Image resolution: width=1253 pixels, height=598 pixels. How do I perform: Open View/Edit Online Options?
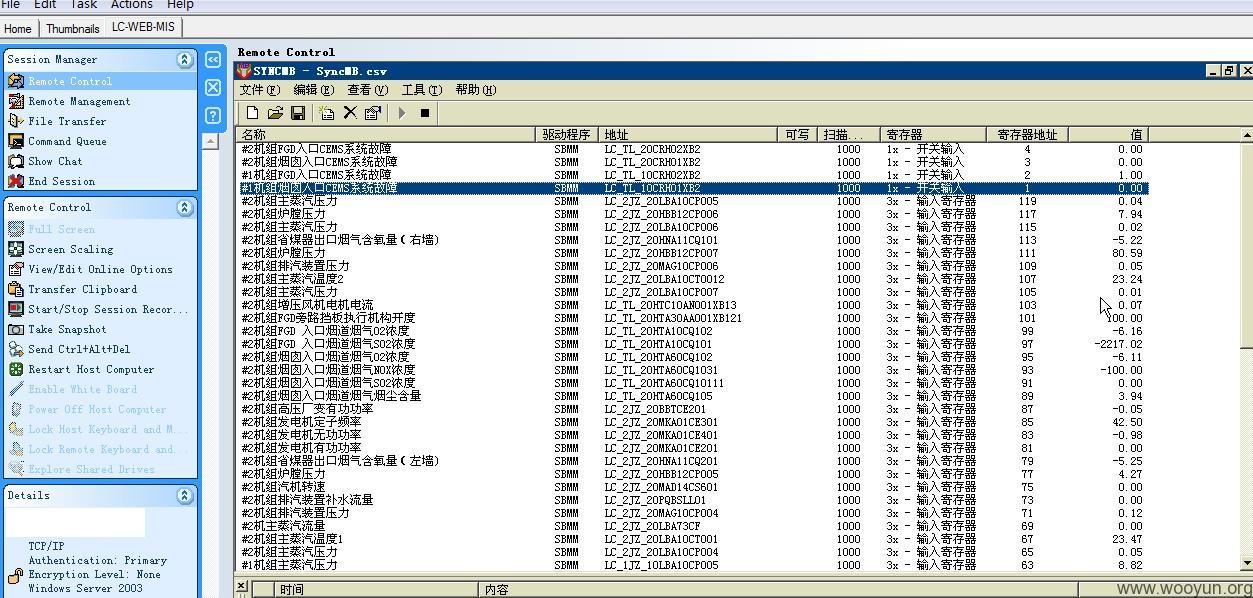[x=100, y=269]
